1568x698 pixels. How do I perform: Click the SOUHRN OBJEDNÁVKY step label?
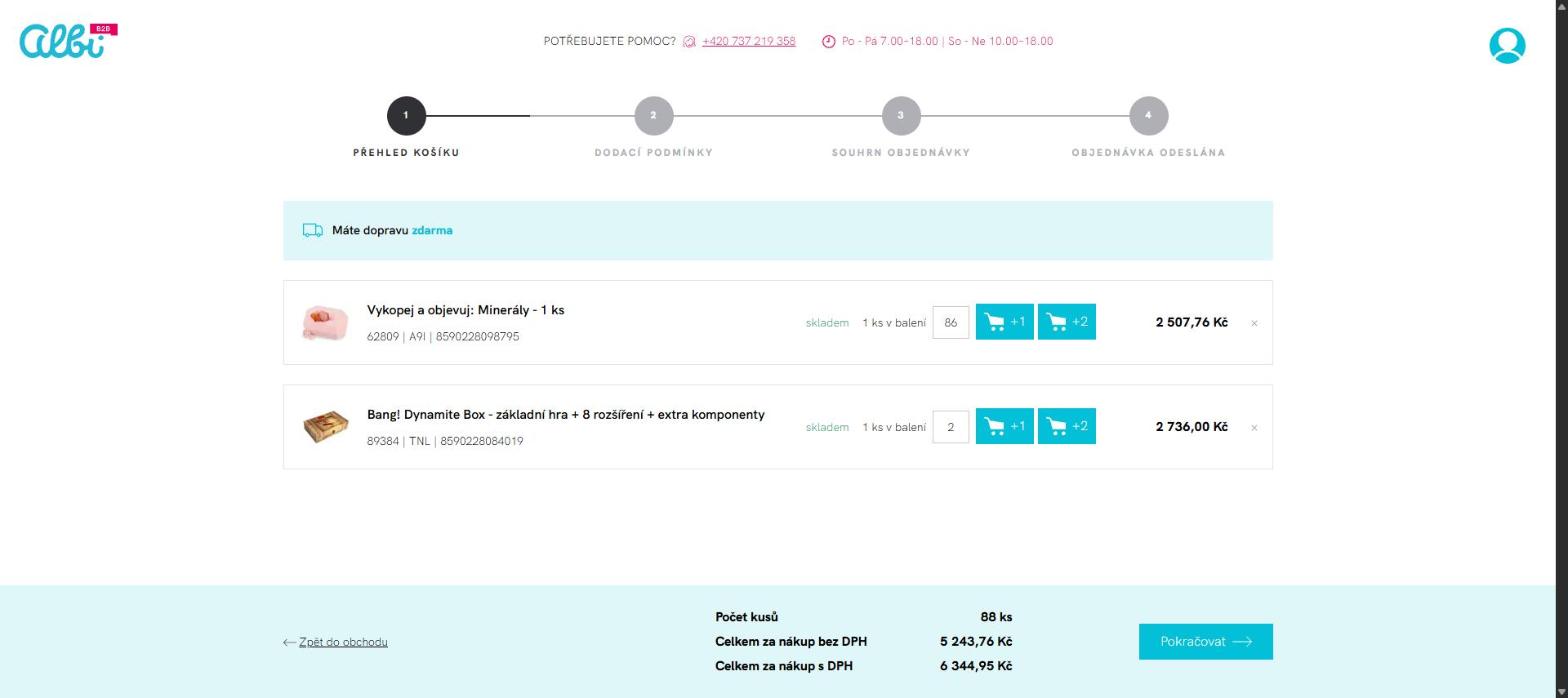point(901,153)
